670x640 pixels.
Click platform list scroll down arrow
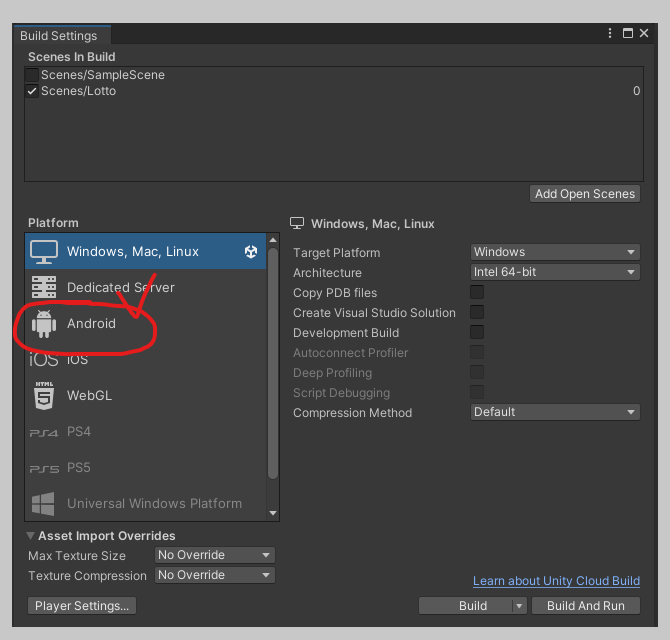pos(273,513)
